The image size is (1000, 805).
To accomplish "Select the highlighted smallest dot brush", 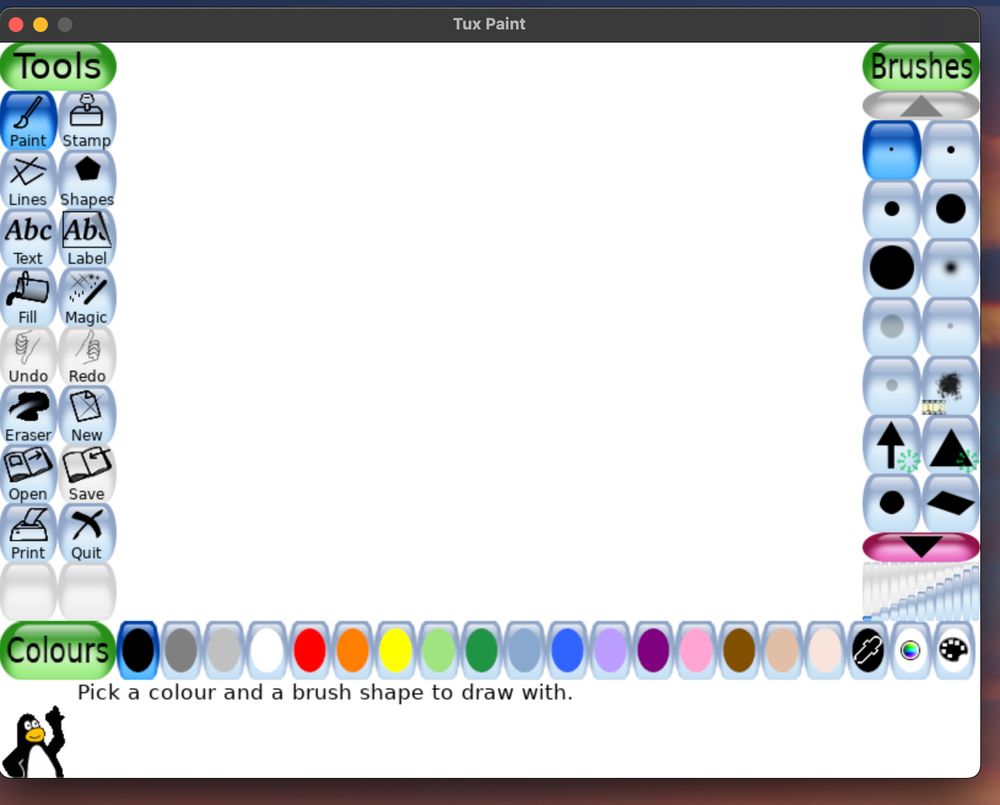I will coord(892,150).
